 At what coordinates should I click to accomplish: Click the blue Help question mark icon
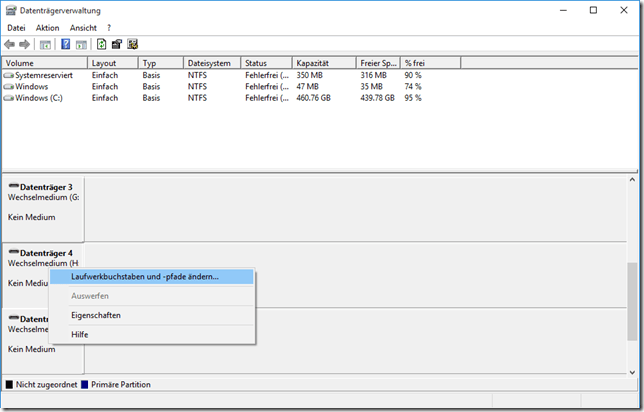click(66, 44)
